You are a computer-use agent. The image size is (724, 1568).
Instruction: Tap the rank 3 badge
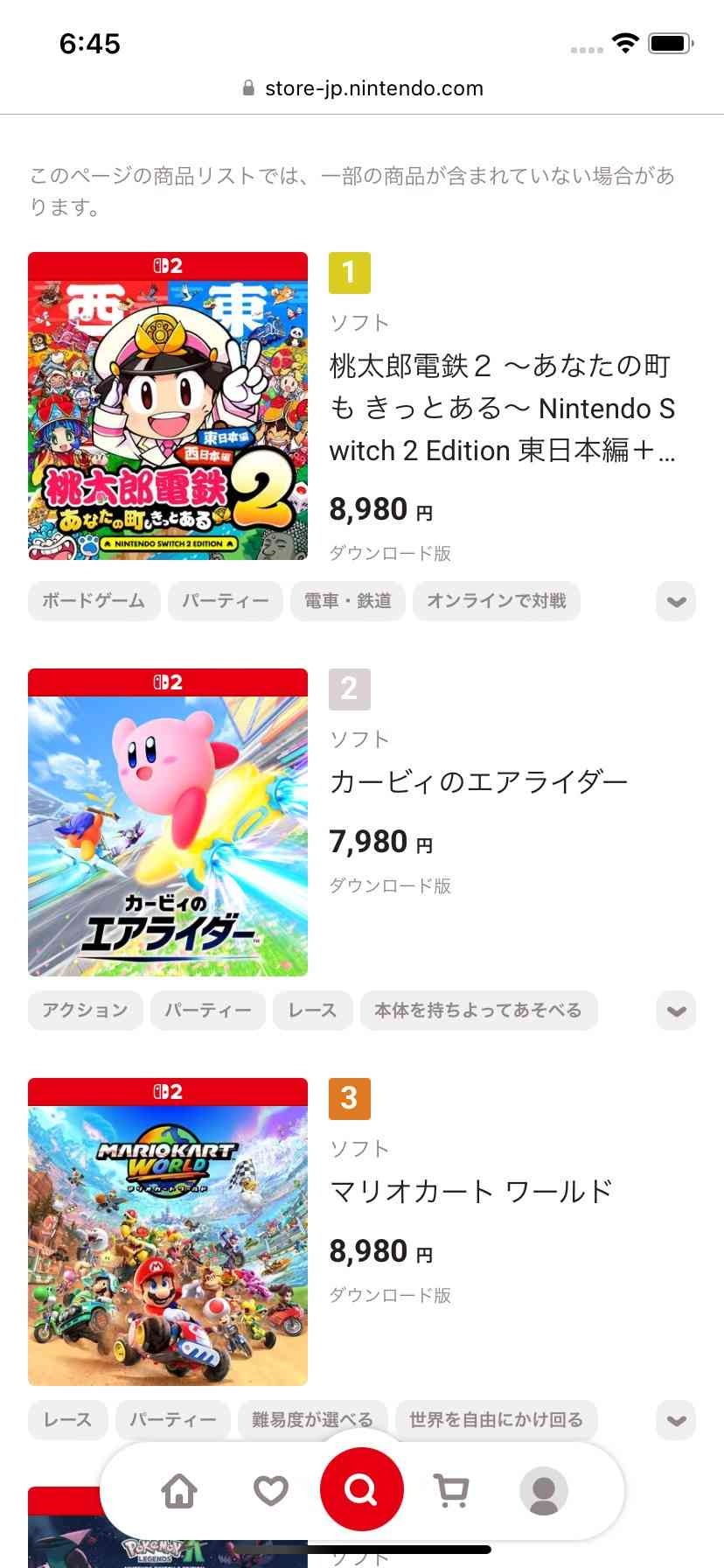pos(349,1098)
